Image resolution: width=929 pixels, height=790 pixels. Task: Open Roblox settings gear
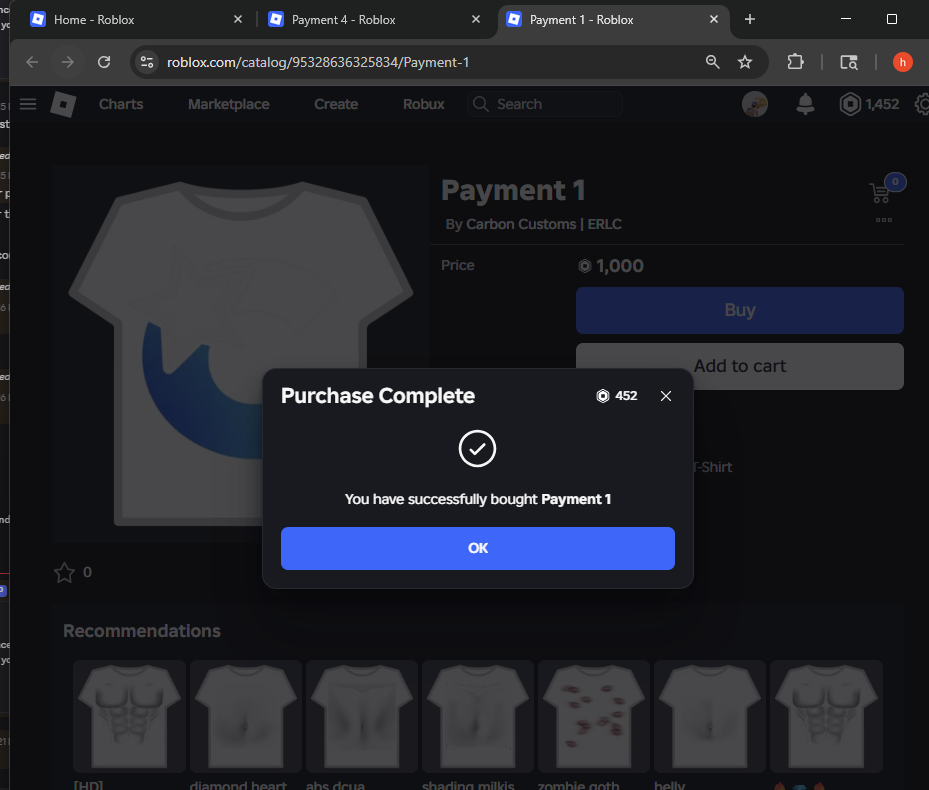tap(922, 104)
